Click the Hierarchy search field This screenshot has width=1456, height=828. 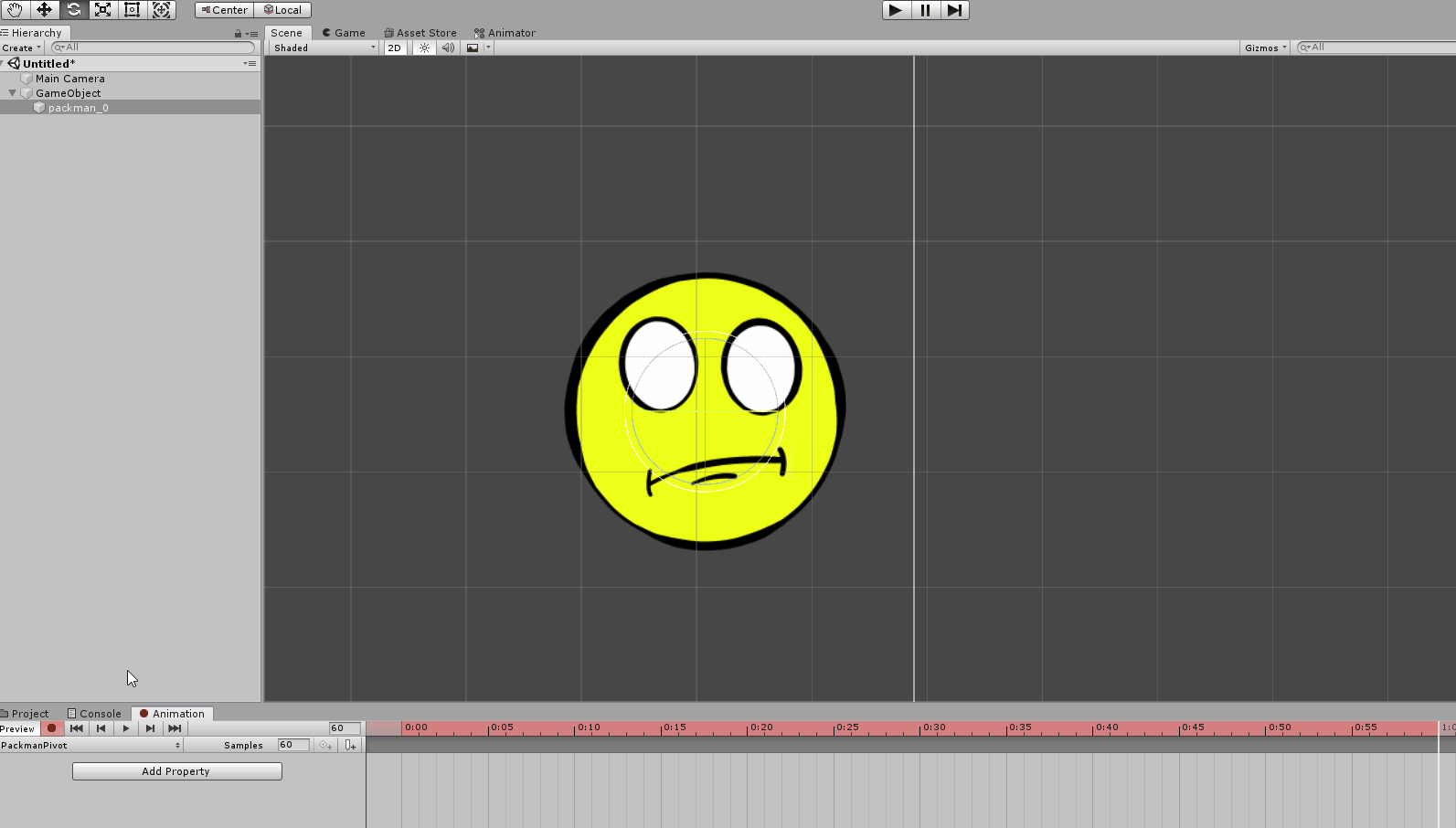pyautogui.click(x=153, y=48)
